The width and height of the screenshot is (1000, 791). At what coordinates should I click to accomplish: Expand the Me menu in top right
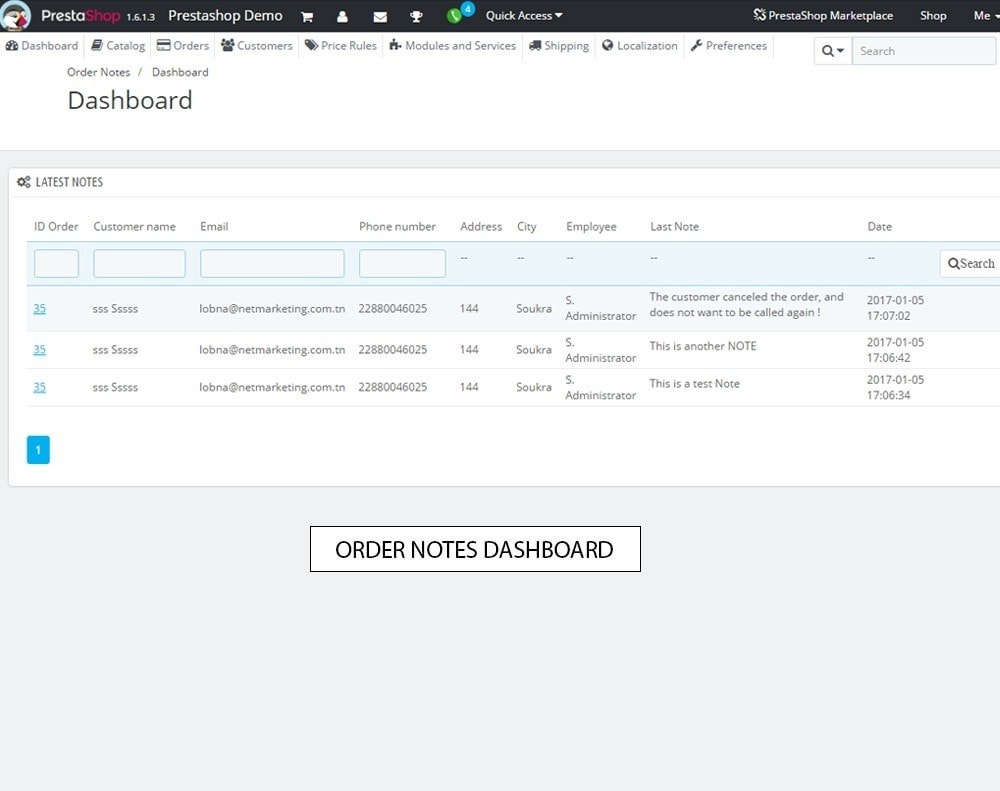[x=979, y=15]
